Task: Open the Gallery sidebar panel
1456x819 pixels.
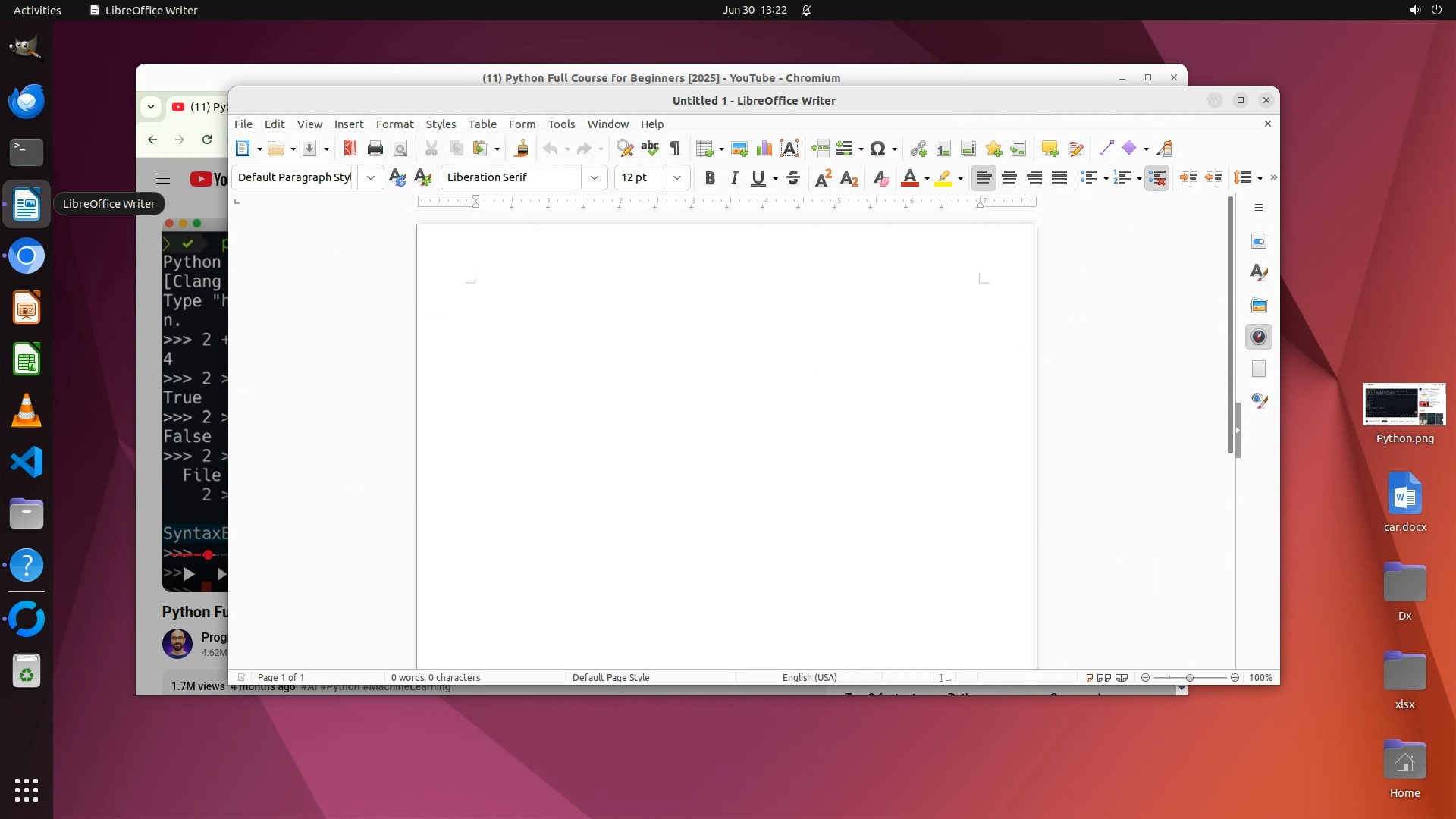Action: coord(1259,305)
